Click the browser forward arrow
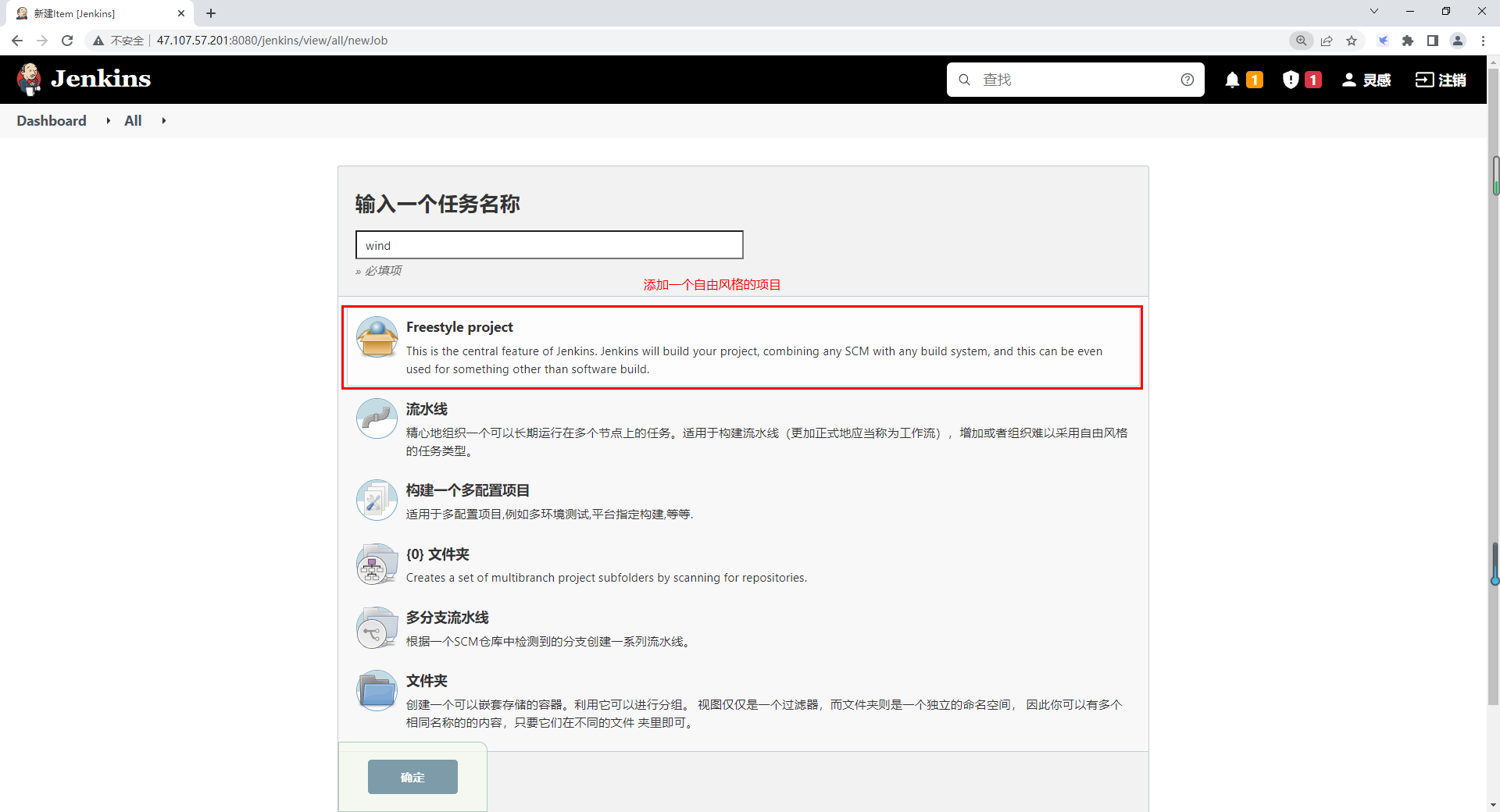This screenshot has height=812, width=1500. 42,41
